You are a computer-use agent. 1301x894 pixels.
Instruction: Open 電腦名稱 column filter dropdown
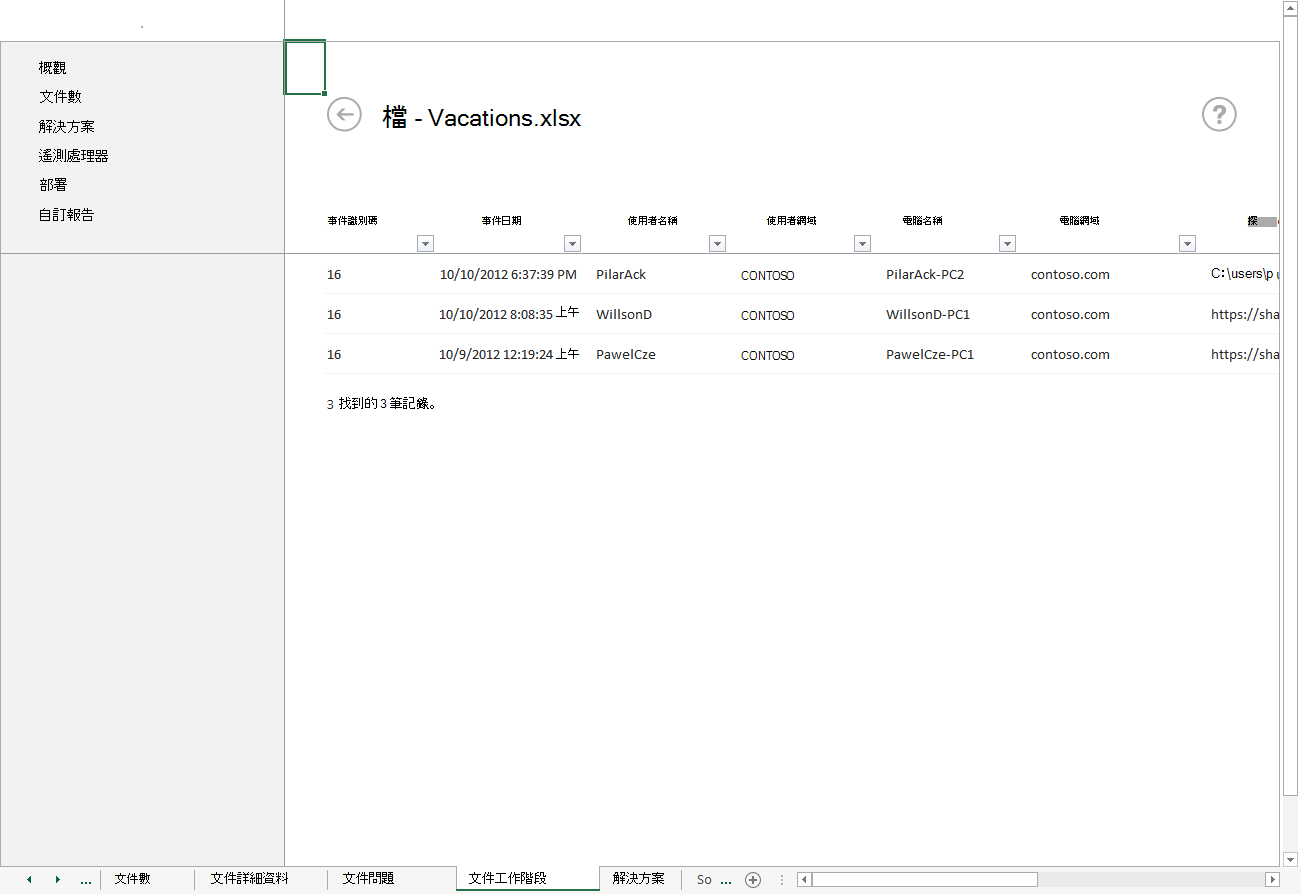pyautogui.click(x=1007, y=243)
